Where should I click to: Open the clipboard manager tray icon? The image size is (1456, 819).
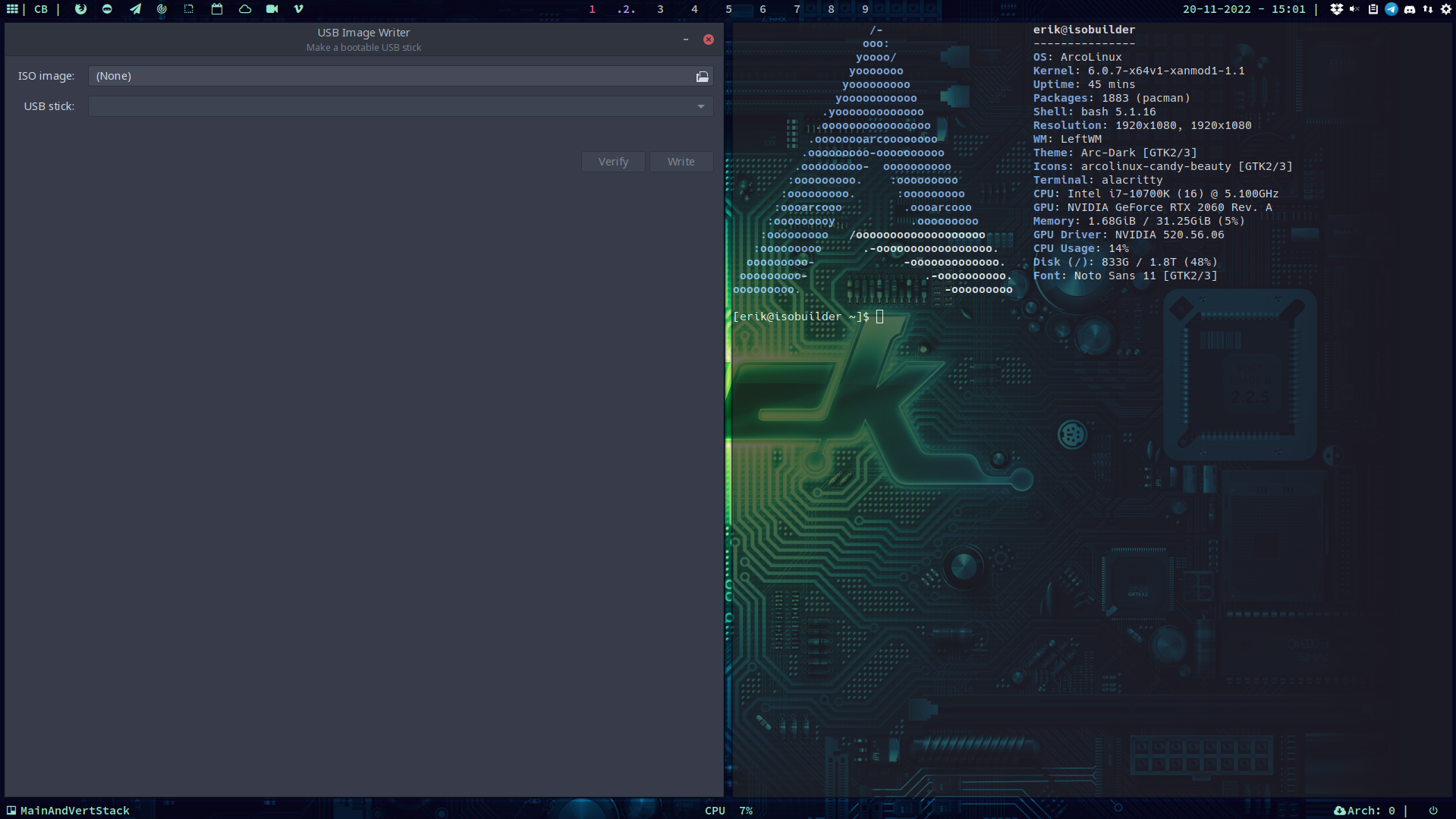click(x=1373, y=10)
